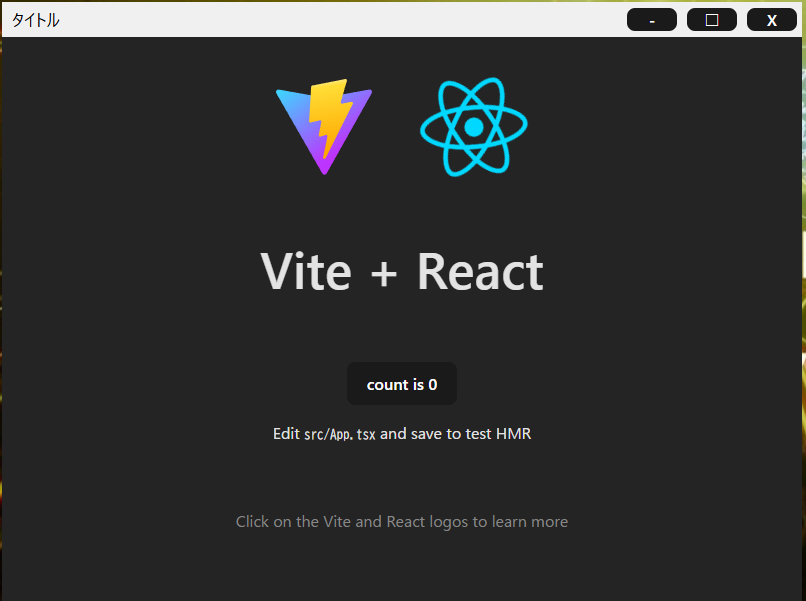Click the maximize square button
This screenshot has width=806, height=601.
pos(711,19)
